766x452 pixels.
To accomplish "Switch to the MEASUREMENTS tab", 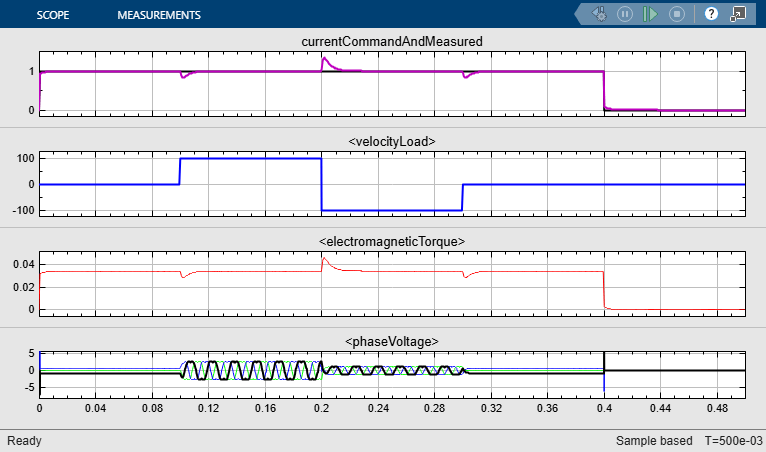I will [x=159, y=15].
